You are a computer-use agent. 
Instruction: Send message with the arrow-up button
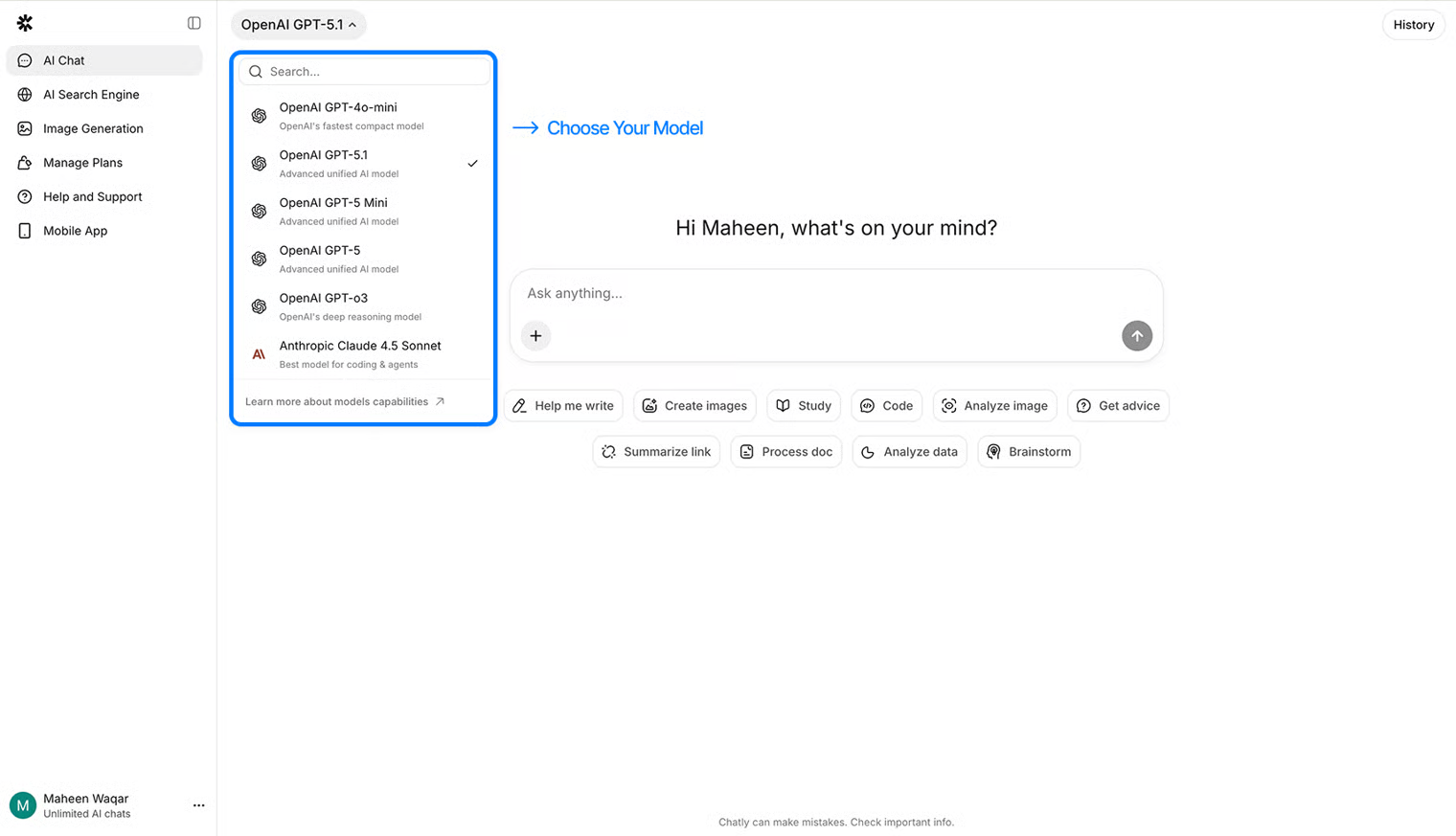point(1137,336)
